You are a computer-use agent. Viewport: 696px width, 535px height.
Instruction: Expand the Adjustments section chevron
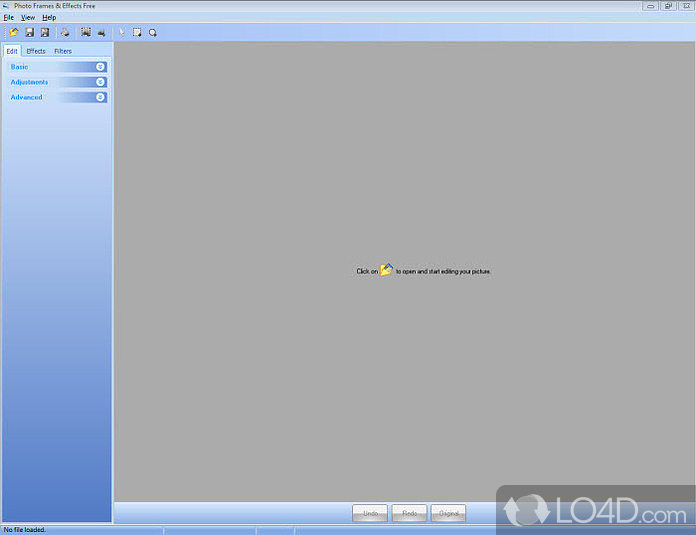pos(100,82)
